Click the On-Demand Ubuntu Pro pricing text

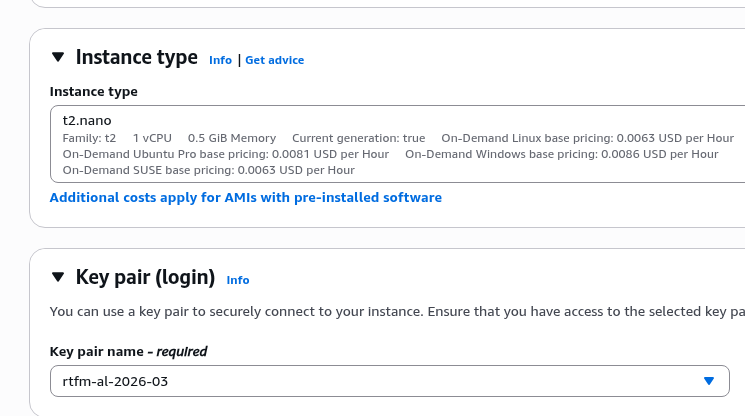tap(225, 154)
